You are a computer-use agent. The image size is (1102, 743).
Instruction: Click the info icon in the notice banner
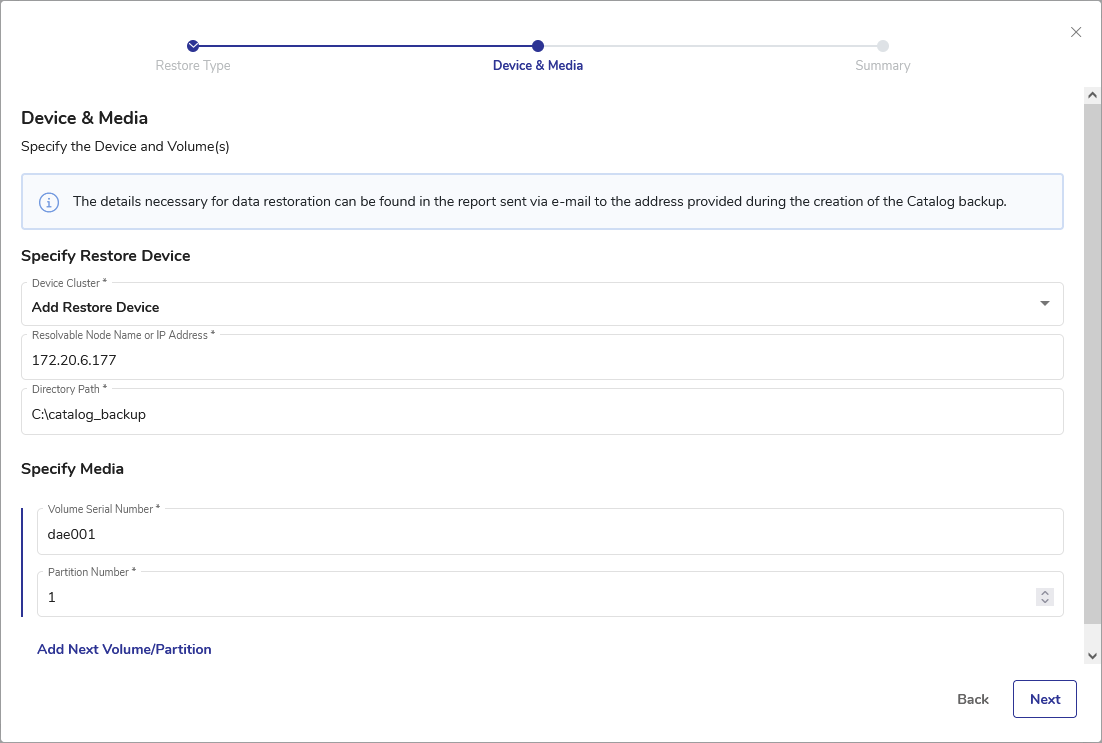pos(48,202)
